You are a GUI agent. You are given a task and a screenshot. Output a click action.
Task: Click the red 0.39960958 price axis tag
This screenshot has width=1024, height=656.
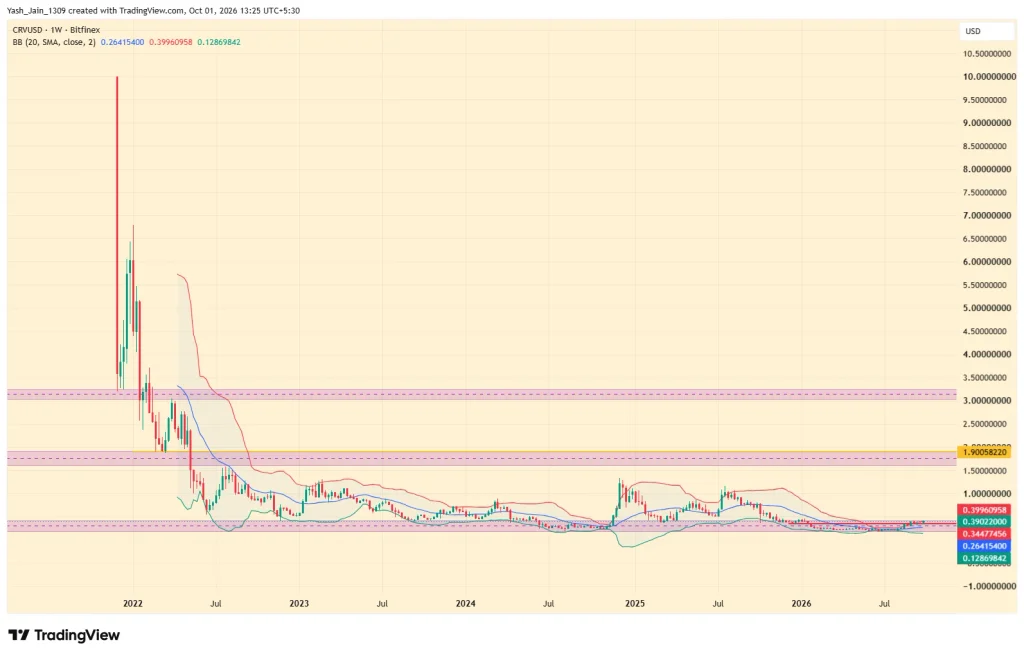pos(984,510)
